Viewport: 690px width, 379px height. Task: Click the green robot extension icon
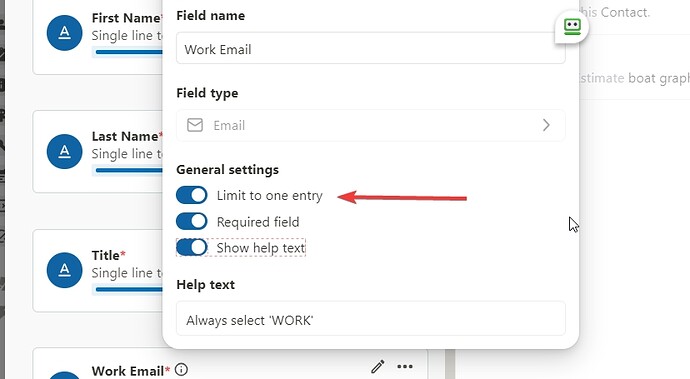[572, 27]
